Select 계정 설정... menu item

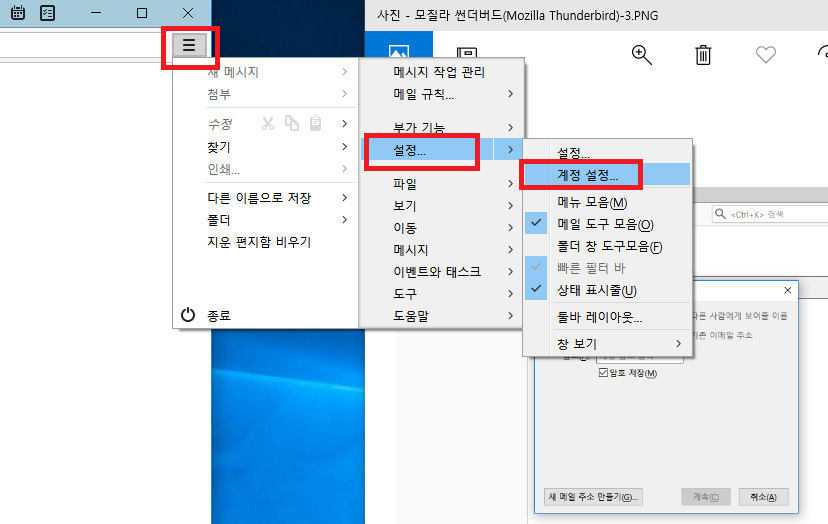607,175
